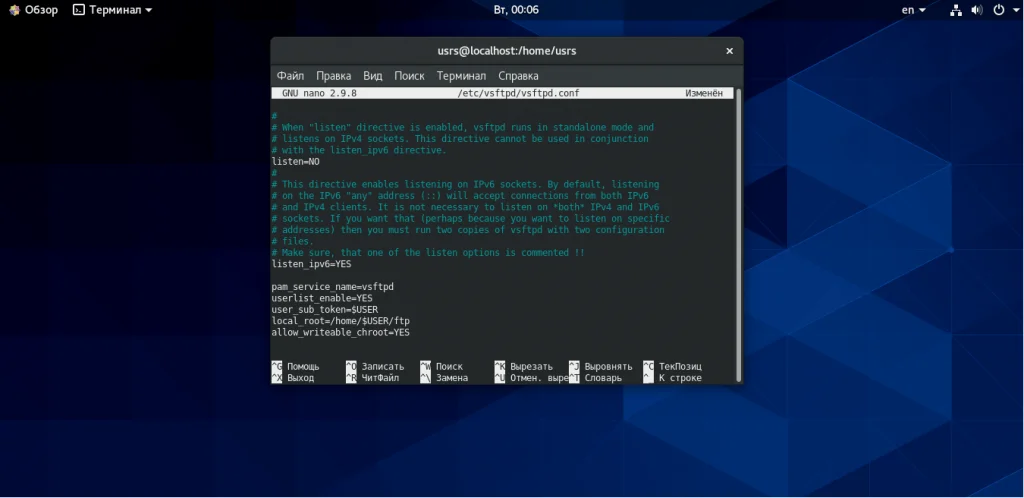1024x498 pixels.
Task: Click the ^T Словарь shortcut hint
Action: pyautogui.click(x=596, y=378)
